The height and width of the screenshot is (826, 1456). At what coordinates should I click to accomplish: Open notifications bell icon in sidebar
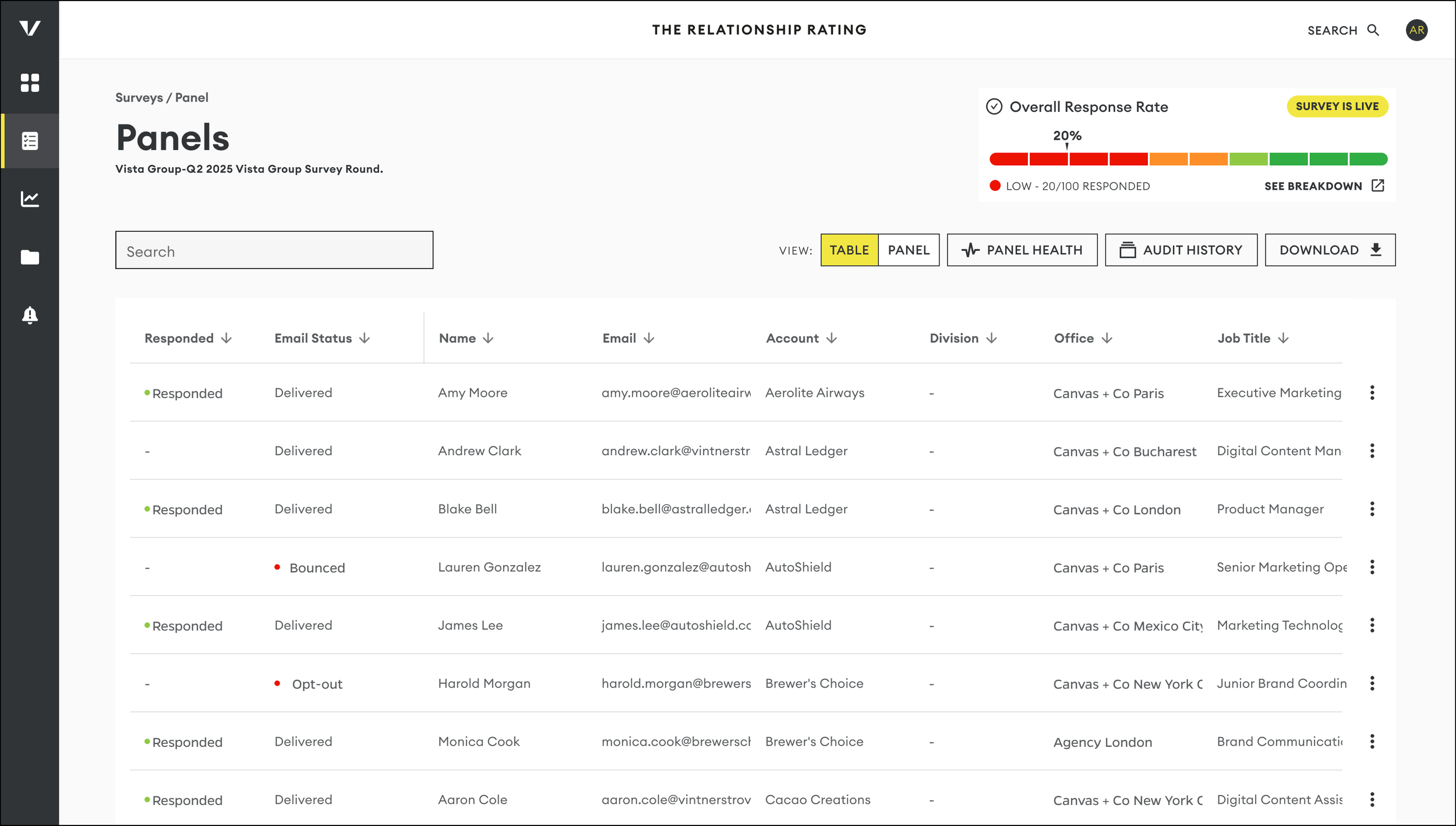30,315
